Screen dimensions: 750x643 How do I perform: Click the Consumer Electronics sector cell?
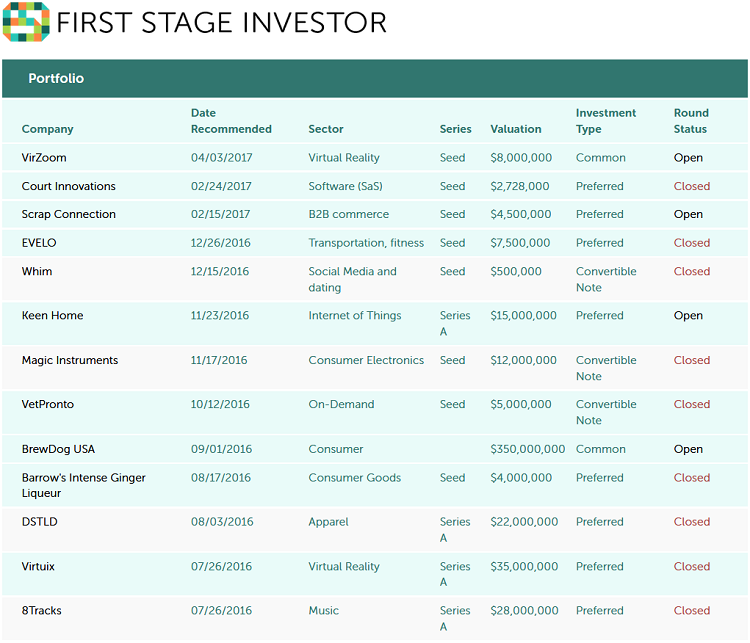(366, 360)
